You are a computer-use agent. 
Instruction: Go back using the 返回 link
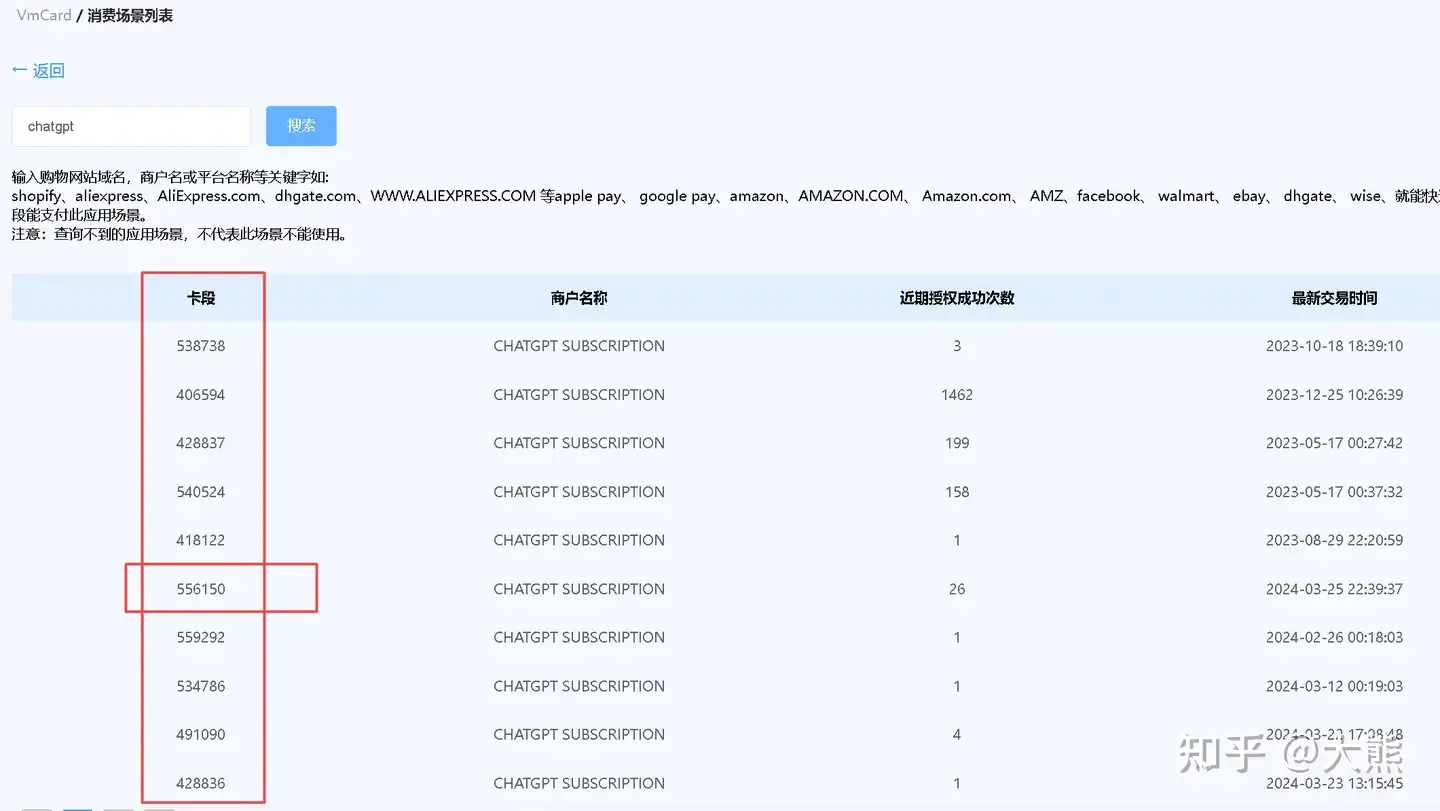click(x=38, y=70)
